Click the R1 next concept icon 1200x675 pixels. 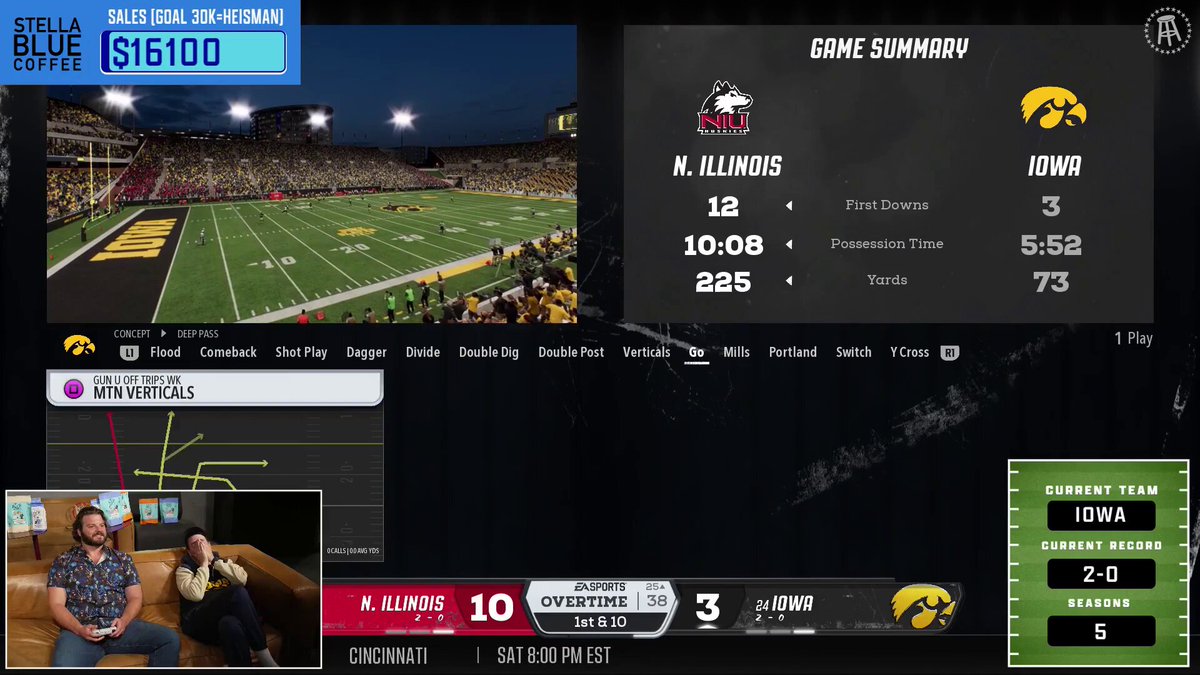point(950,352)
